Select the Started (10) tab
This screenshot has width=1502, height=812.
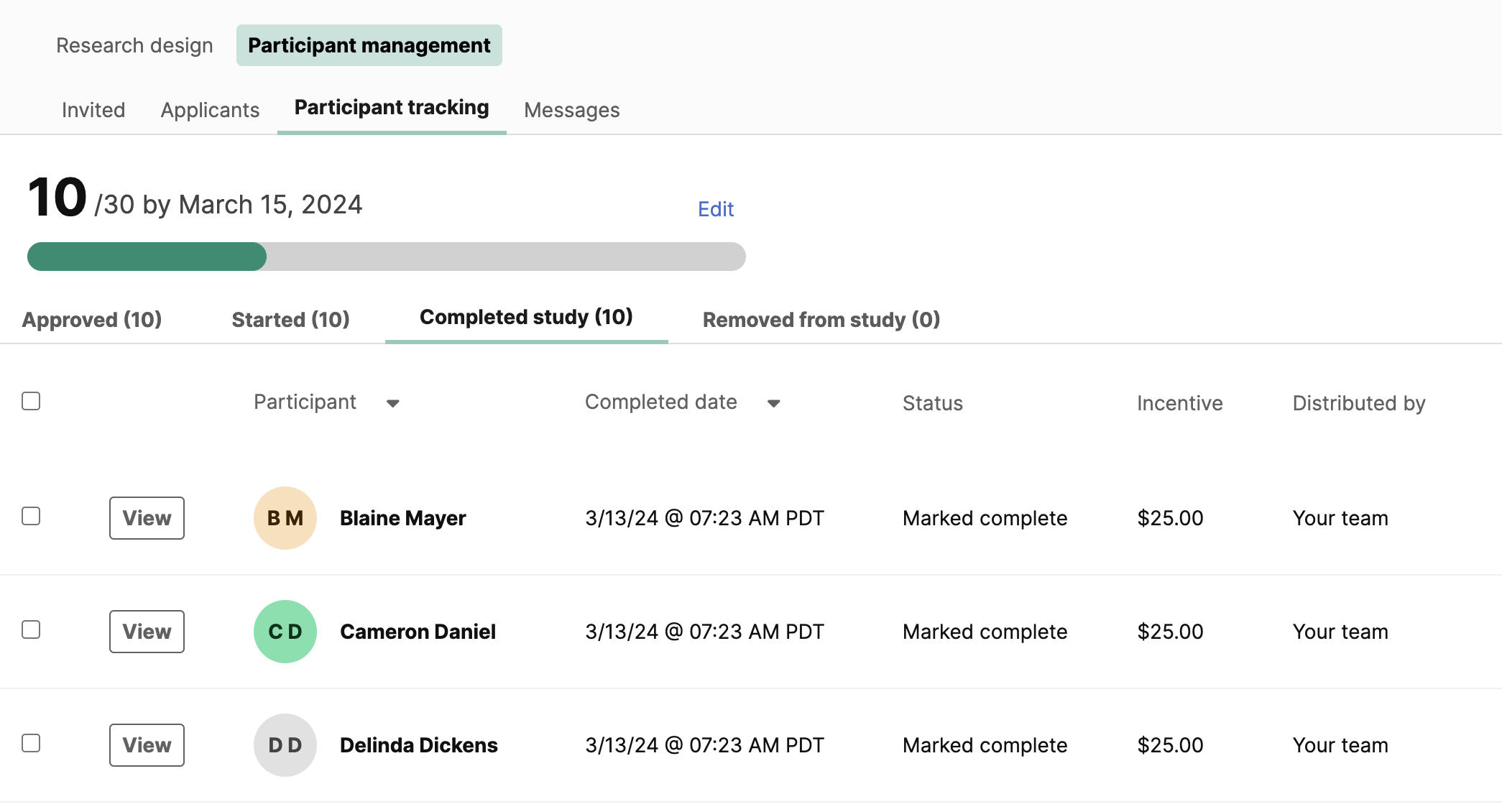pos(290,319)
